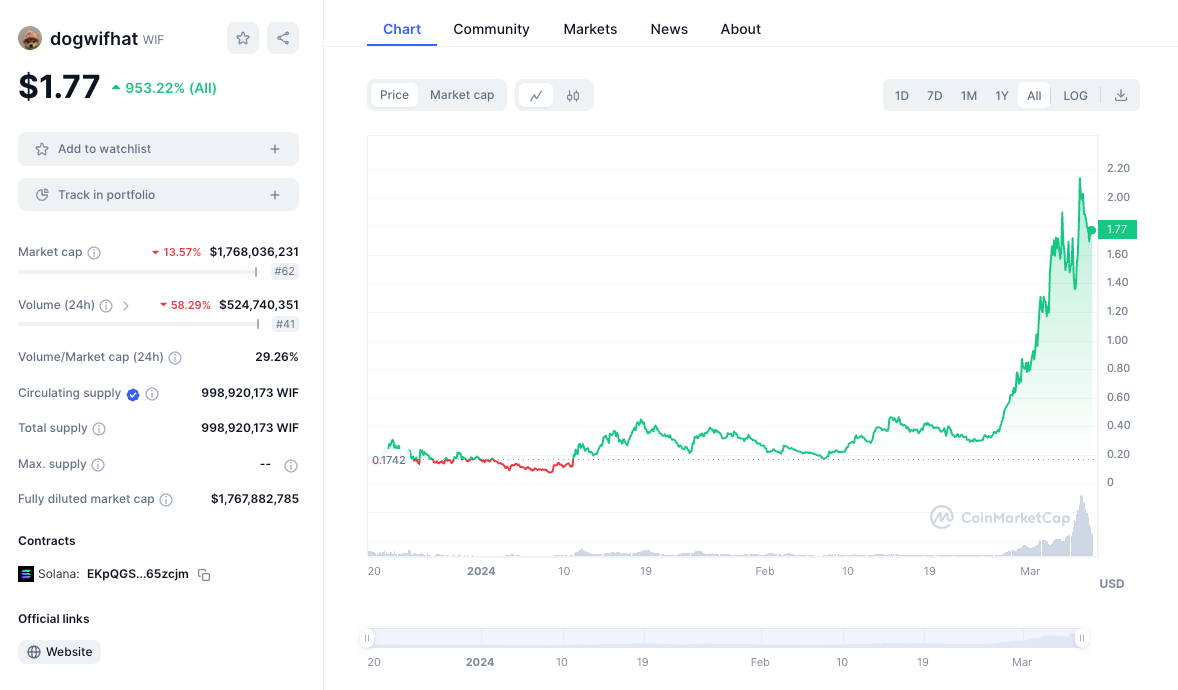This screenshot has width=1178, height=690.
Task: Click the 953.22% (All) change label
Action: point(165,88)
